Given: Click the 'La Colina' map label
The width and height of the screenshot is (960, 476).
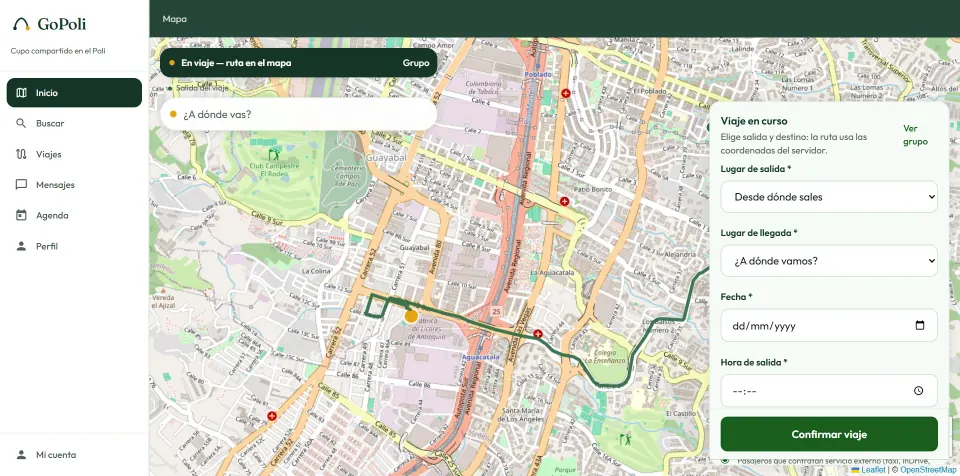Looking at the screenshot, I should point(316,270).
